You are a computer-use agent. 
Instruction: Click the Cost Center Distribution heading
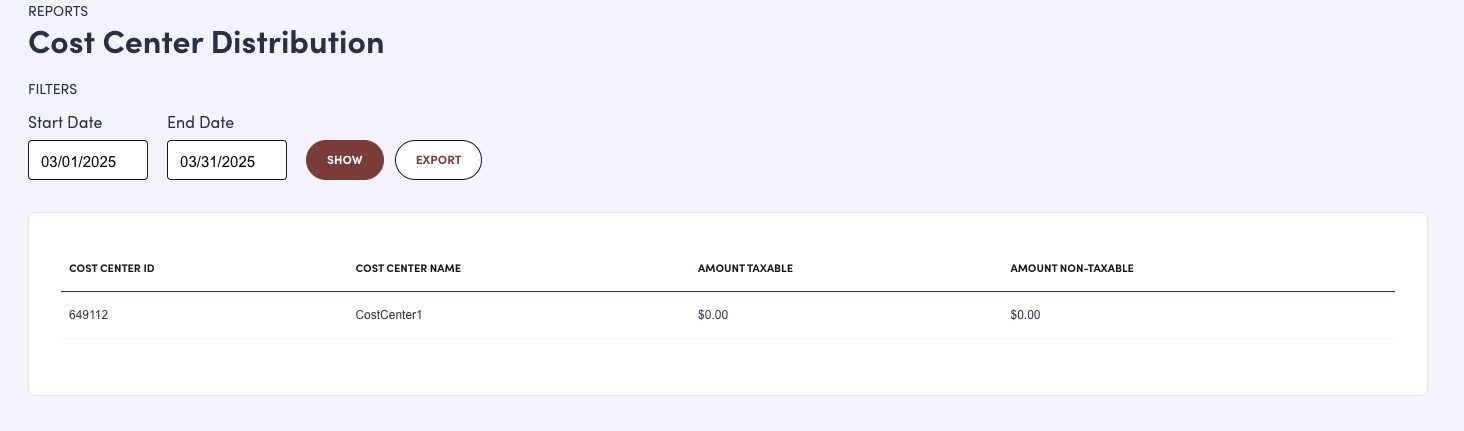click(x=206, y=43)
